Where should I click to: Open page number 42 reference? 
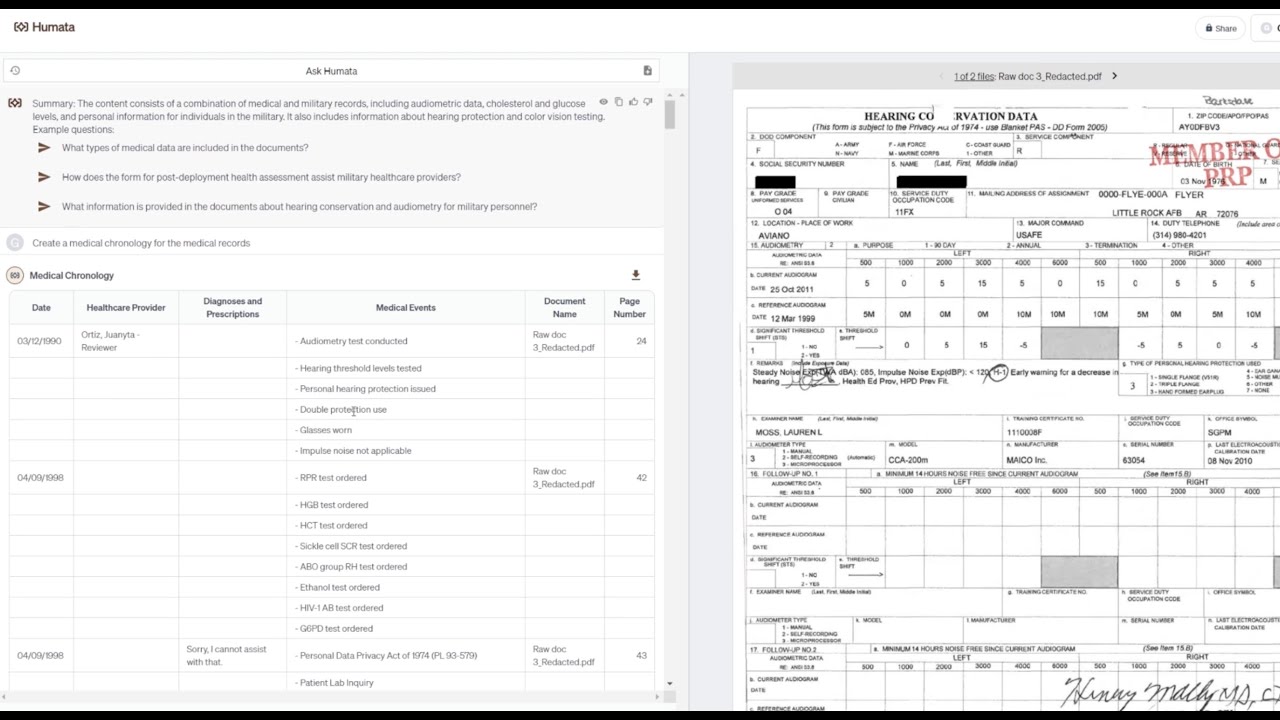click(x=641, y=478)
